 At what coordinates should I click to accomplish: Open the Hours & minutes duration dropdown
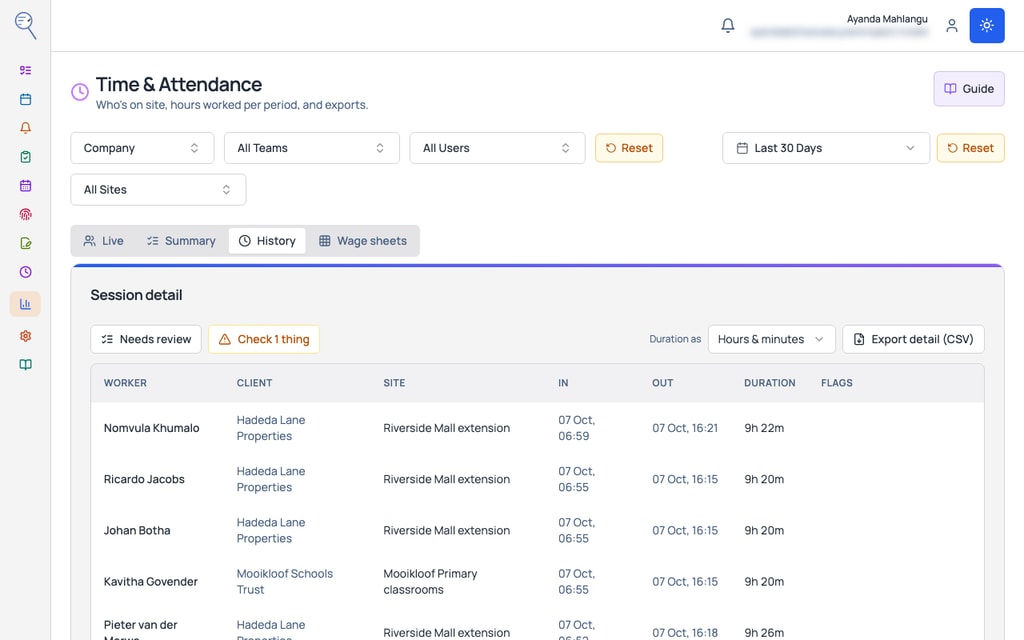tap(771, 340)
